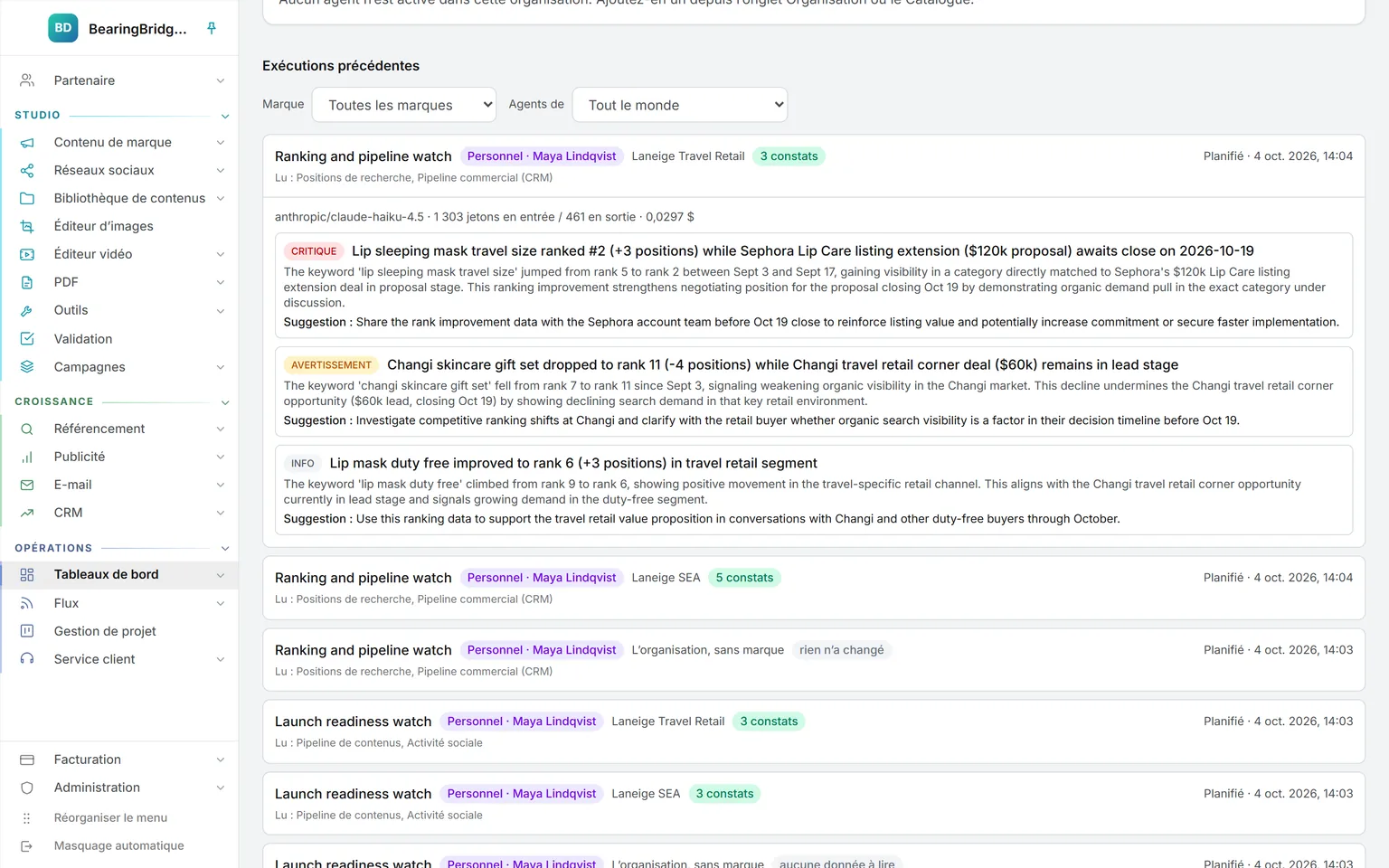Screen dimensions: 1389x868
Task: Expand the Laneige Travel Retail Launch readiness watch run
Action: [814, 731]
